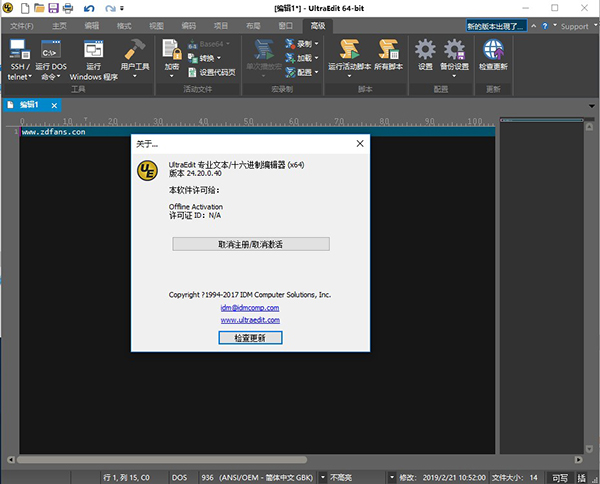
Task: Click the horizontal scrollbar right arrow
Action: (578, 460)
